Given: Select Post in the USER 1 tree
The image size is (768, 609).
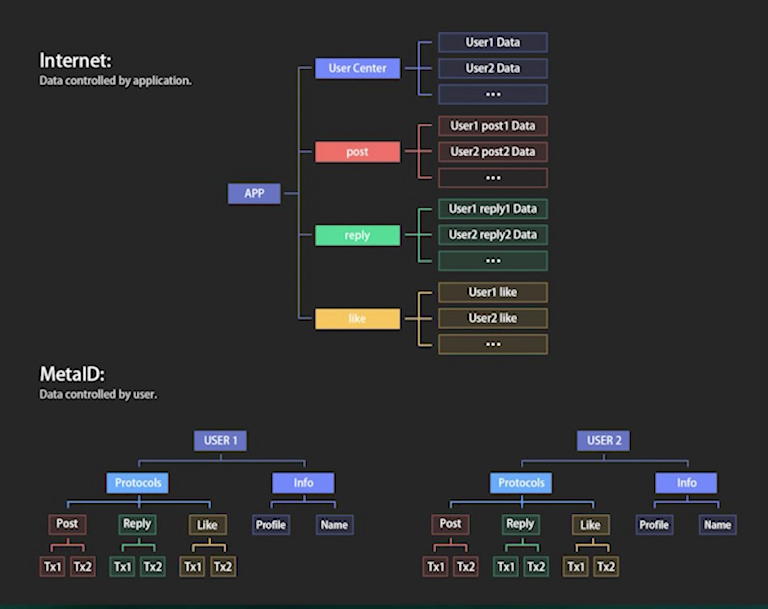Looking at the screenshot, I should click(x=67, y=524).
